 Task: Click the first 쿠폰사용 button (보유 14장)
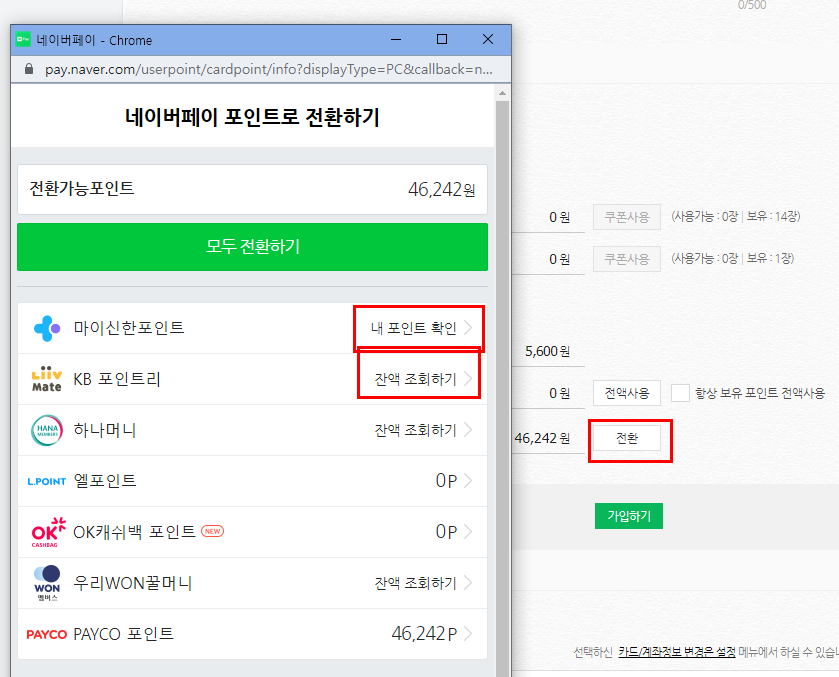tap(627, 217)
